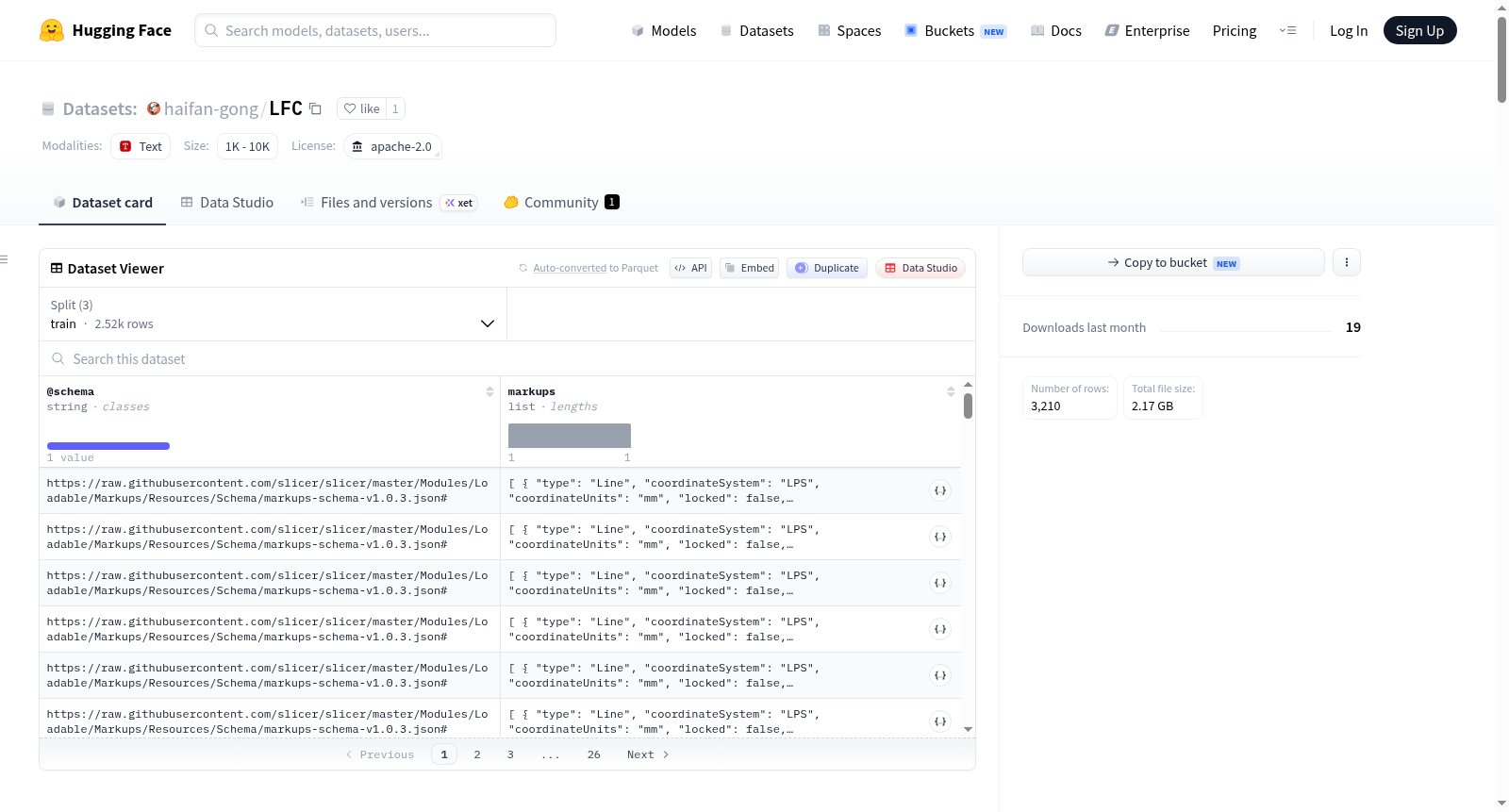Focus the Search this dataset field

[x=507, y=358]
